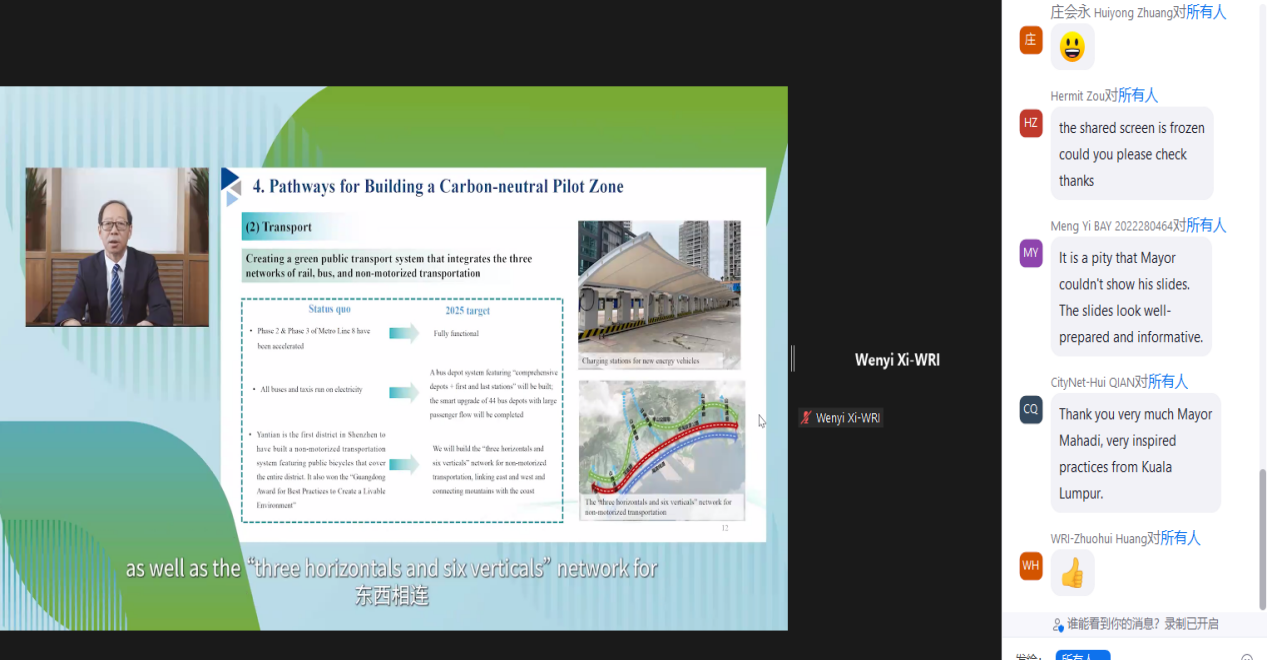Screen dimensions: 1267x660
Task: Click the Chinese subtitle 东西相连
Action: (x=392, y=597)
